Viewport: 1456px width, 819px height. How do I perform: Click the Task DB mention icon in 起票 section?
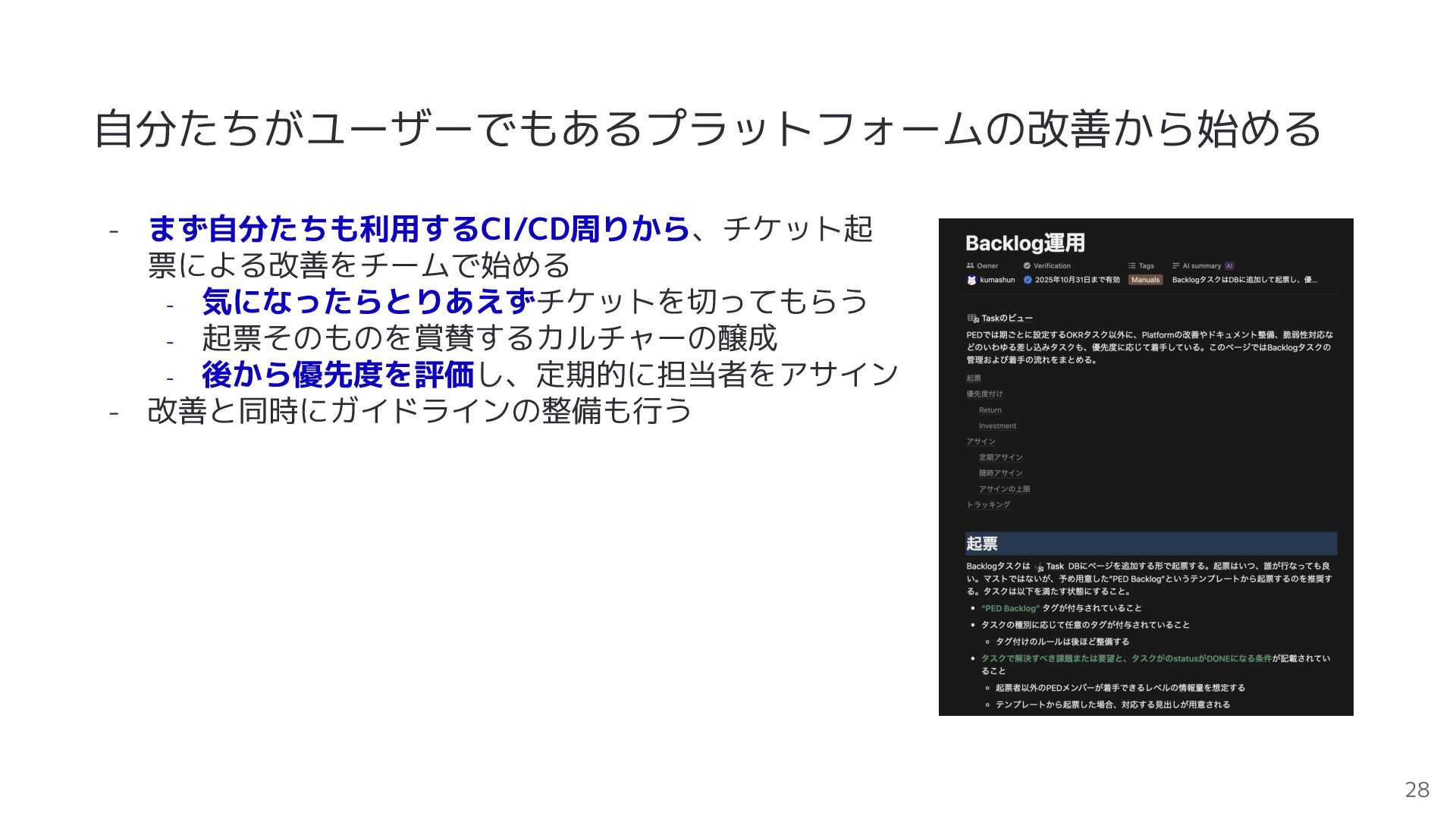[x=1040, y=567]
